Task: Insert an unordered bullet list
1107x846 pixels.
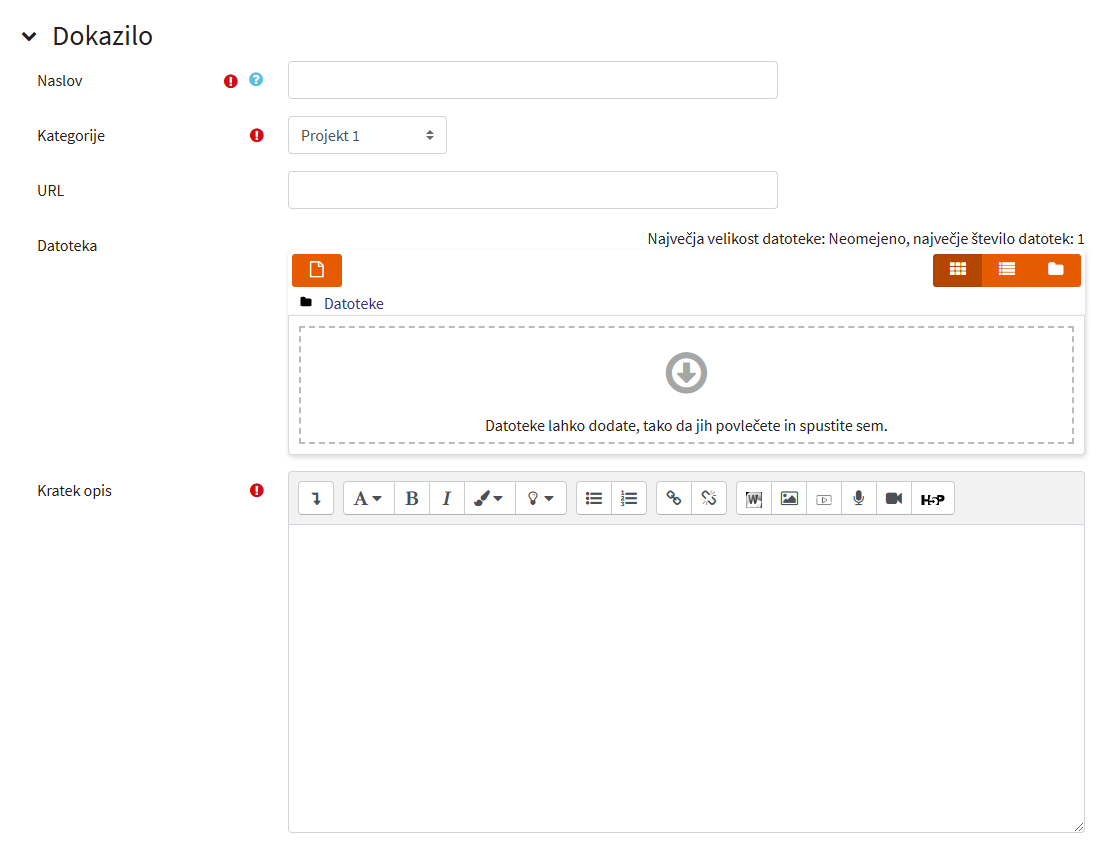Action: pyautogui.click(x=594, y=498)
